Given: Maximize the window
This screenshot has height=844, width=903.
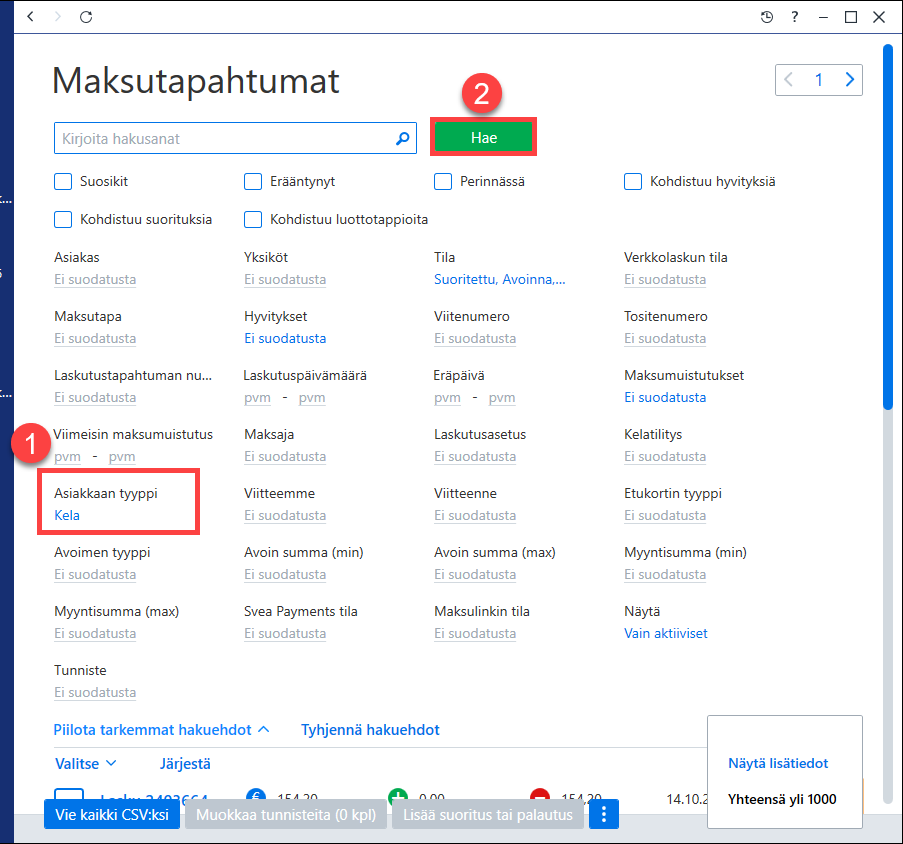Looking at the screenshot, I should click(851, 17).
